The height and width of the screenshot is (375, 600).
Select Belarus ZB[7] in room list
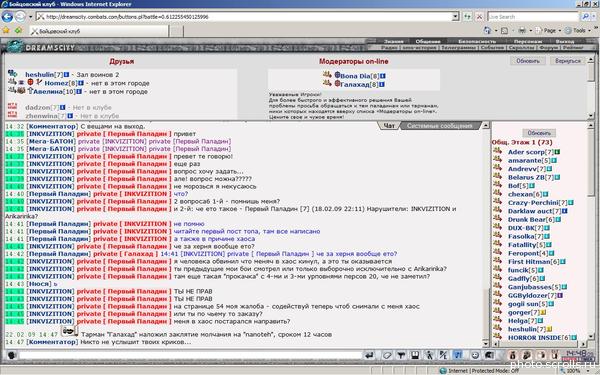pyautogui.click(x=531, y=177)
